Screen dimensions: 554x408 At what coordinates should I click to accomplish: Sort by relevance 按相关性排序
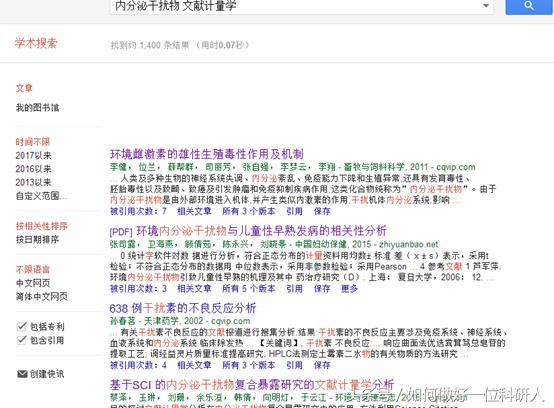tap(41, 226)
